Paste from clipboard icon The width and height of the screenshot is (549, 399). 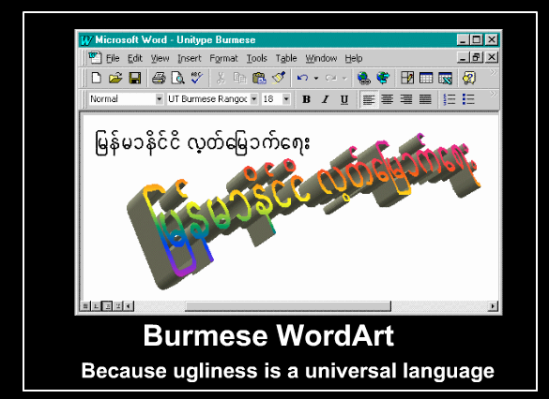click(259, 78)
